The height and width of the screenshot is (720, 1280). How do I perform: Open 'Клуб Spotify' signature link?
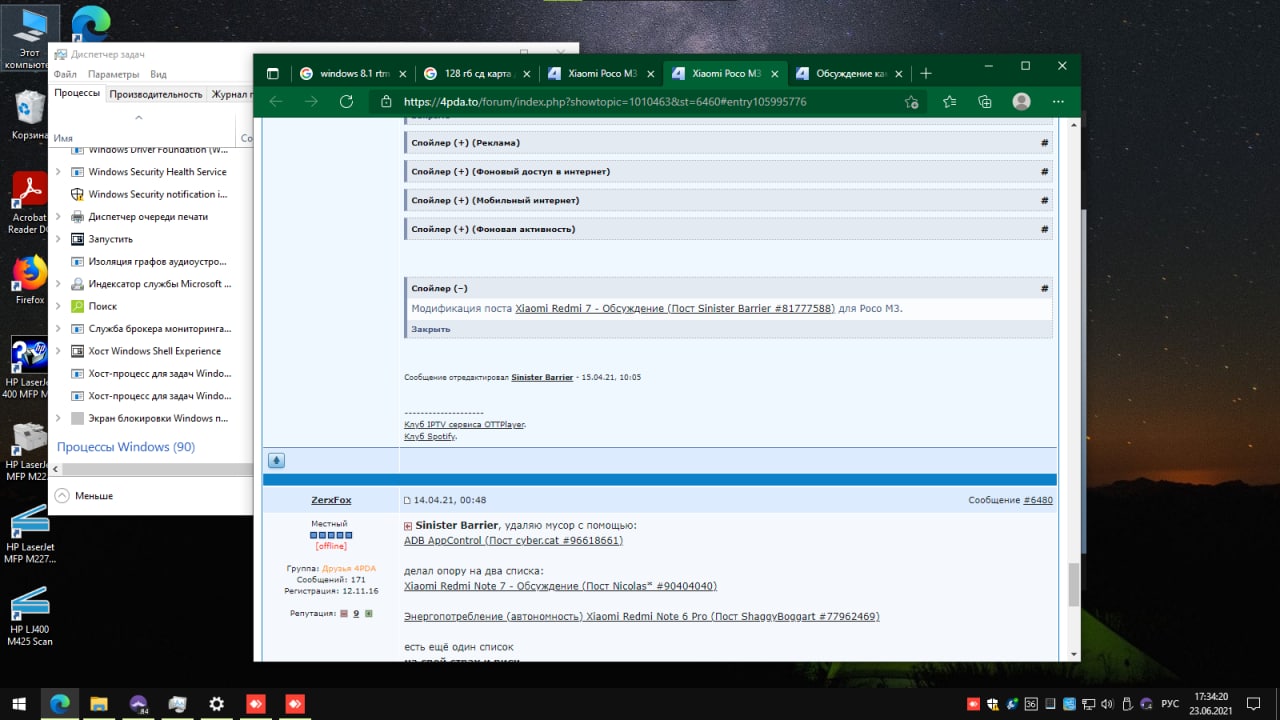(430, 437)
